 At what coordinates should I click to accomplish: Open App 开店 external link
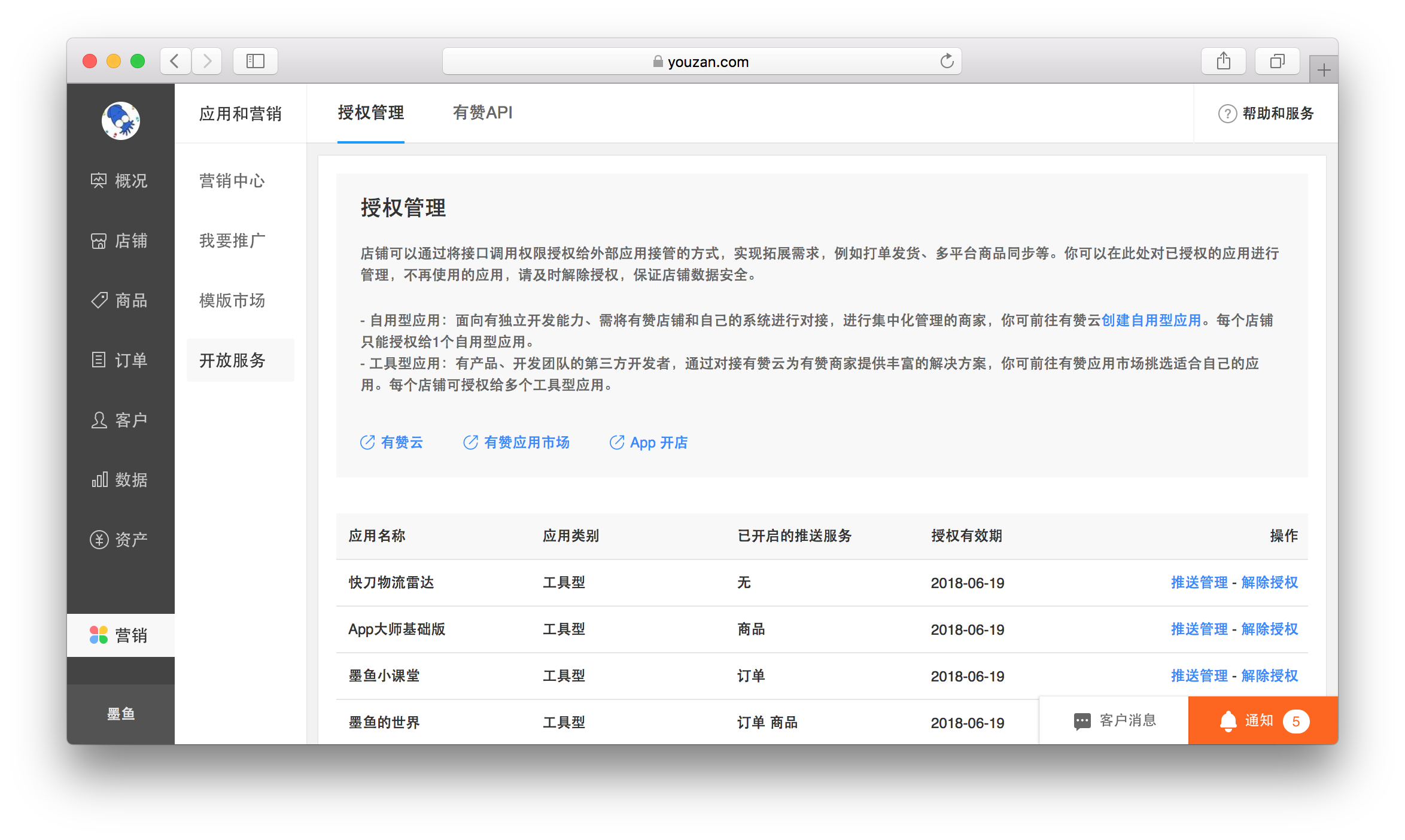[x=649, y=442]
